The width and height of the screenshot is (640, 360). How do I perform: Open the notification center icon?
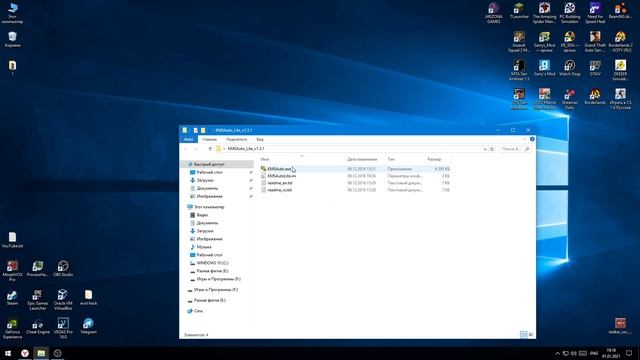(x=629, y=353)
